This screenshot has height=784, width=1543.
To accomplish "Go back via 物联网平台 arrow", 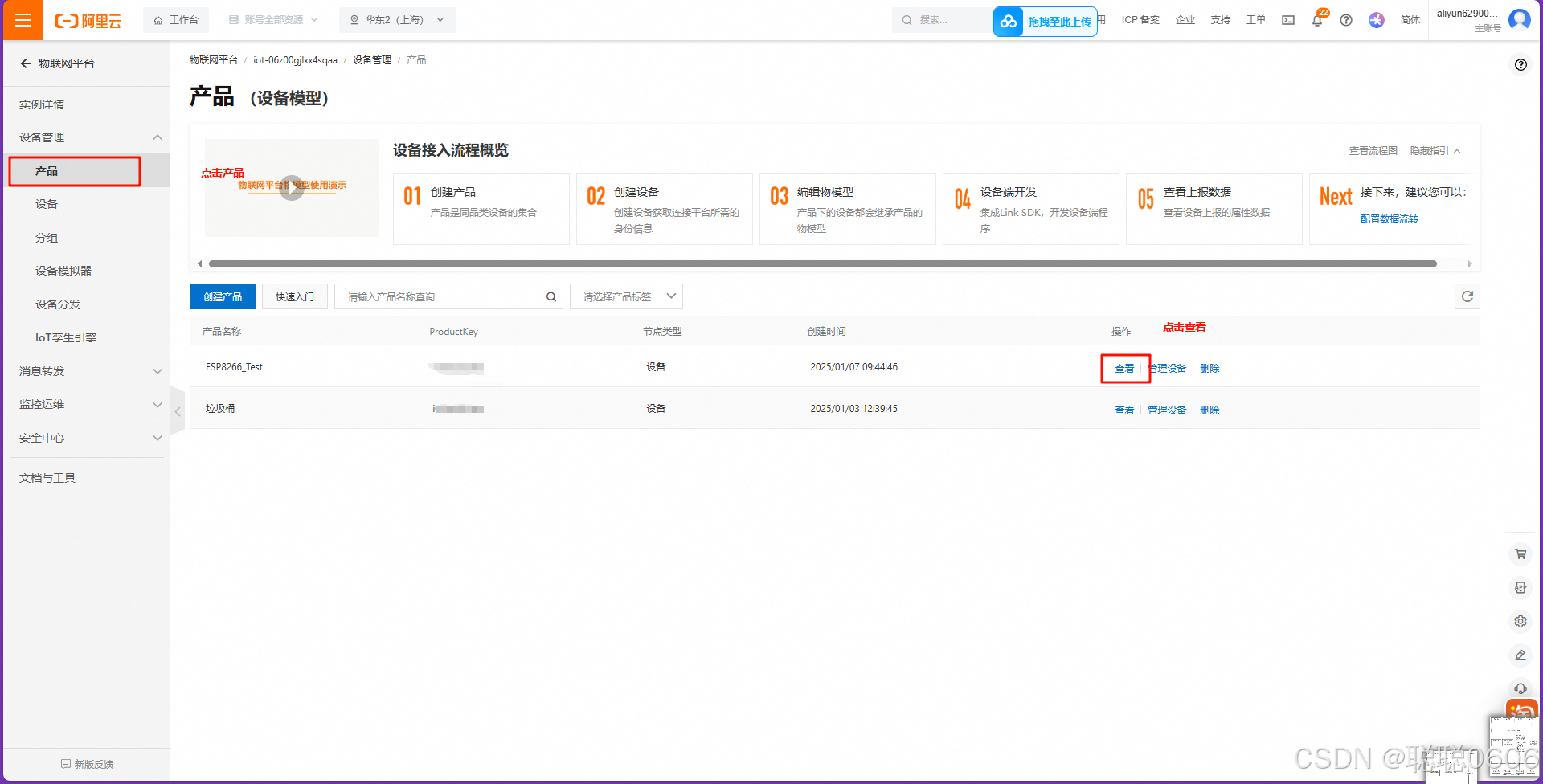I will [26, 63].
